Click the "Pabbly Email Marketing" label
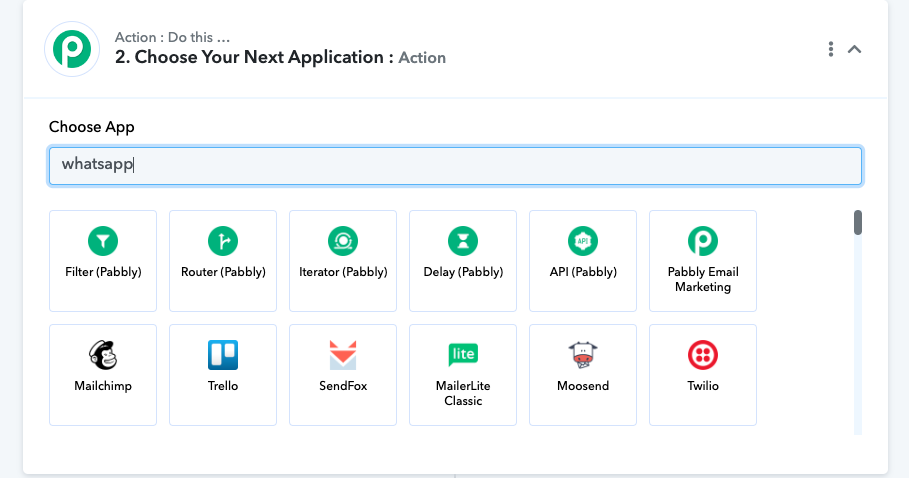 (703, 279)
